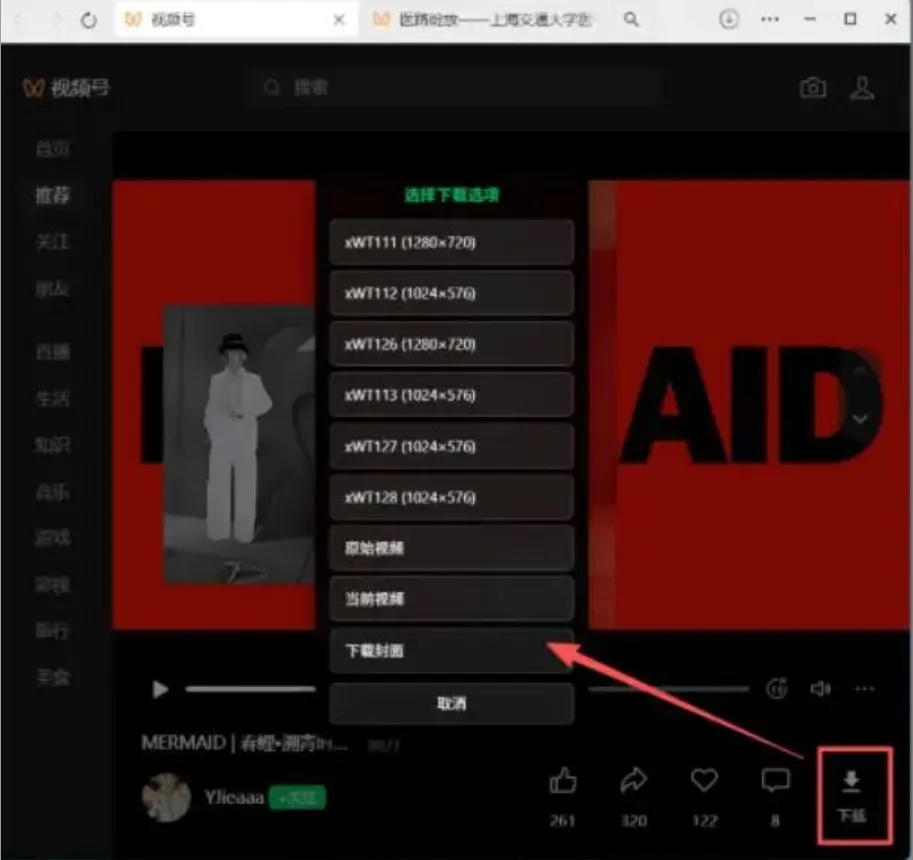This screenshot has width=913, height=860.
Task: Select 原始视频 to download original video
Action: [452, 548]
